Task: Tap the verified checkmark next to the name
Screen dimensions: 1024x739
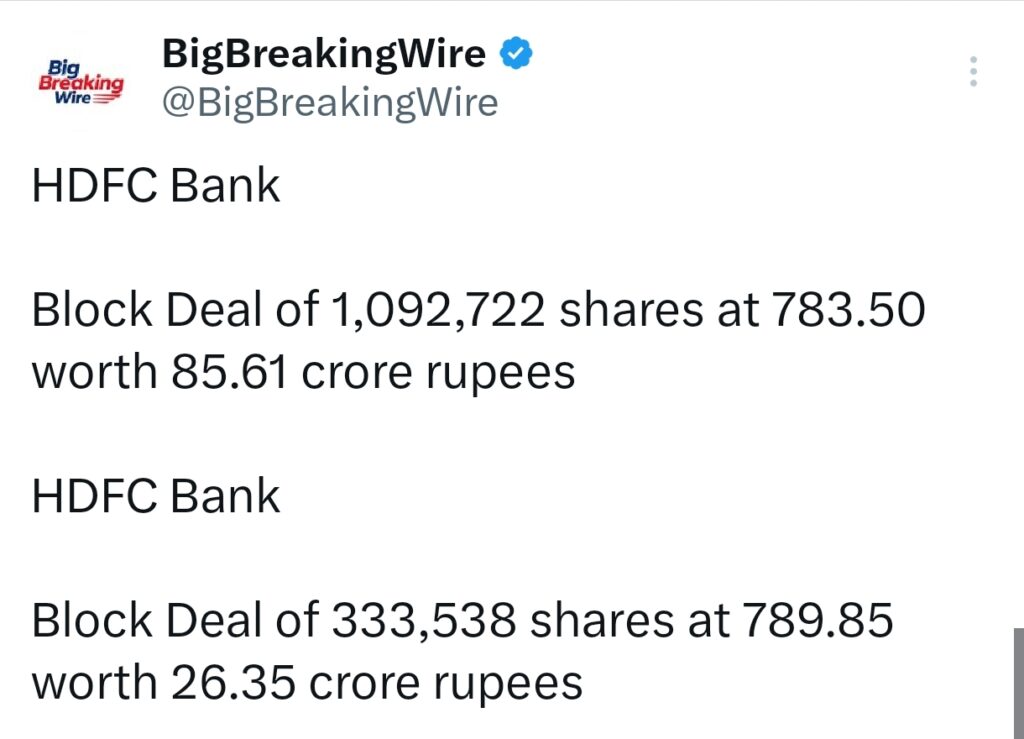Action: coord(516,52)
